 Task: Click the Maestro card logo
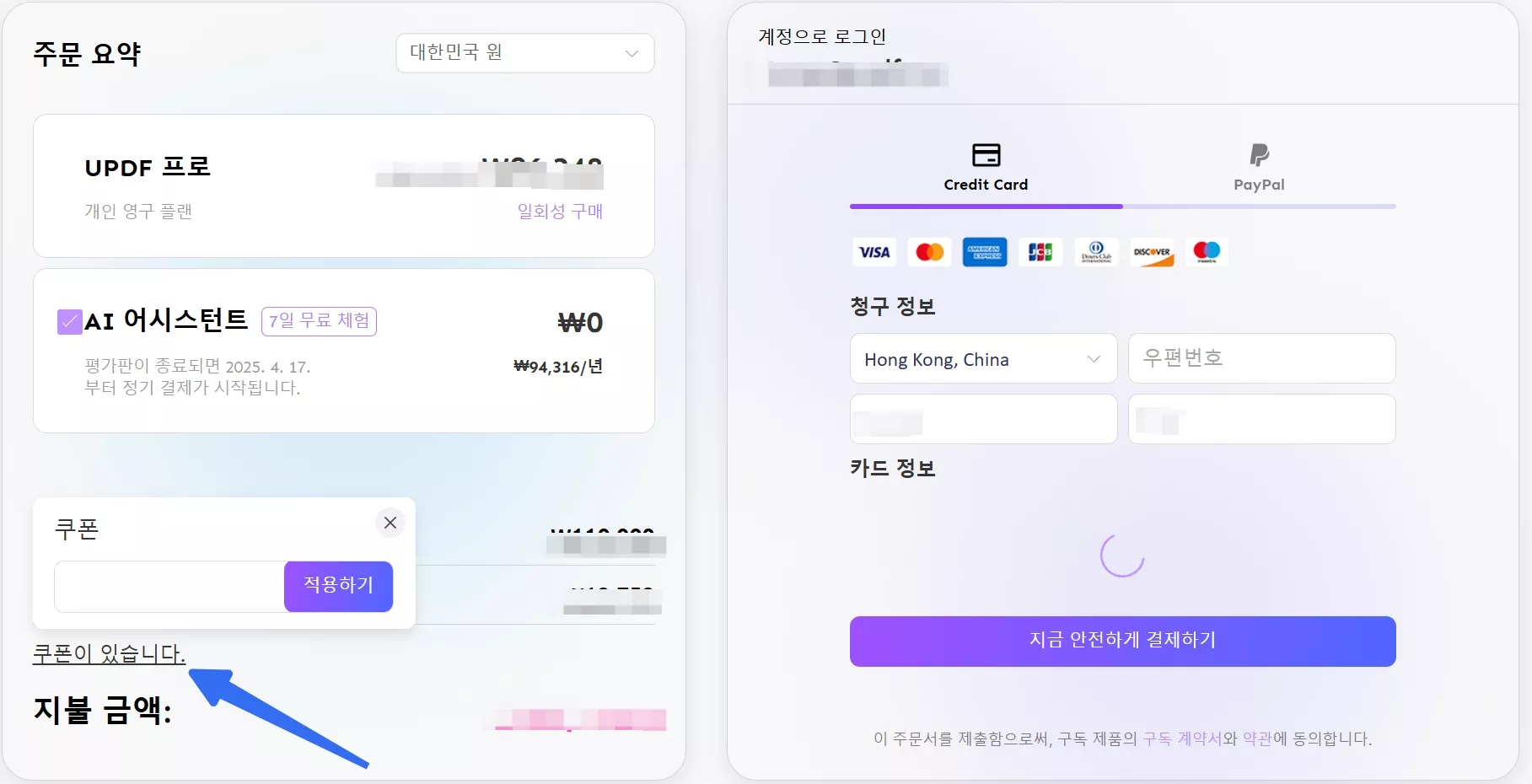coord(1207,252)
